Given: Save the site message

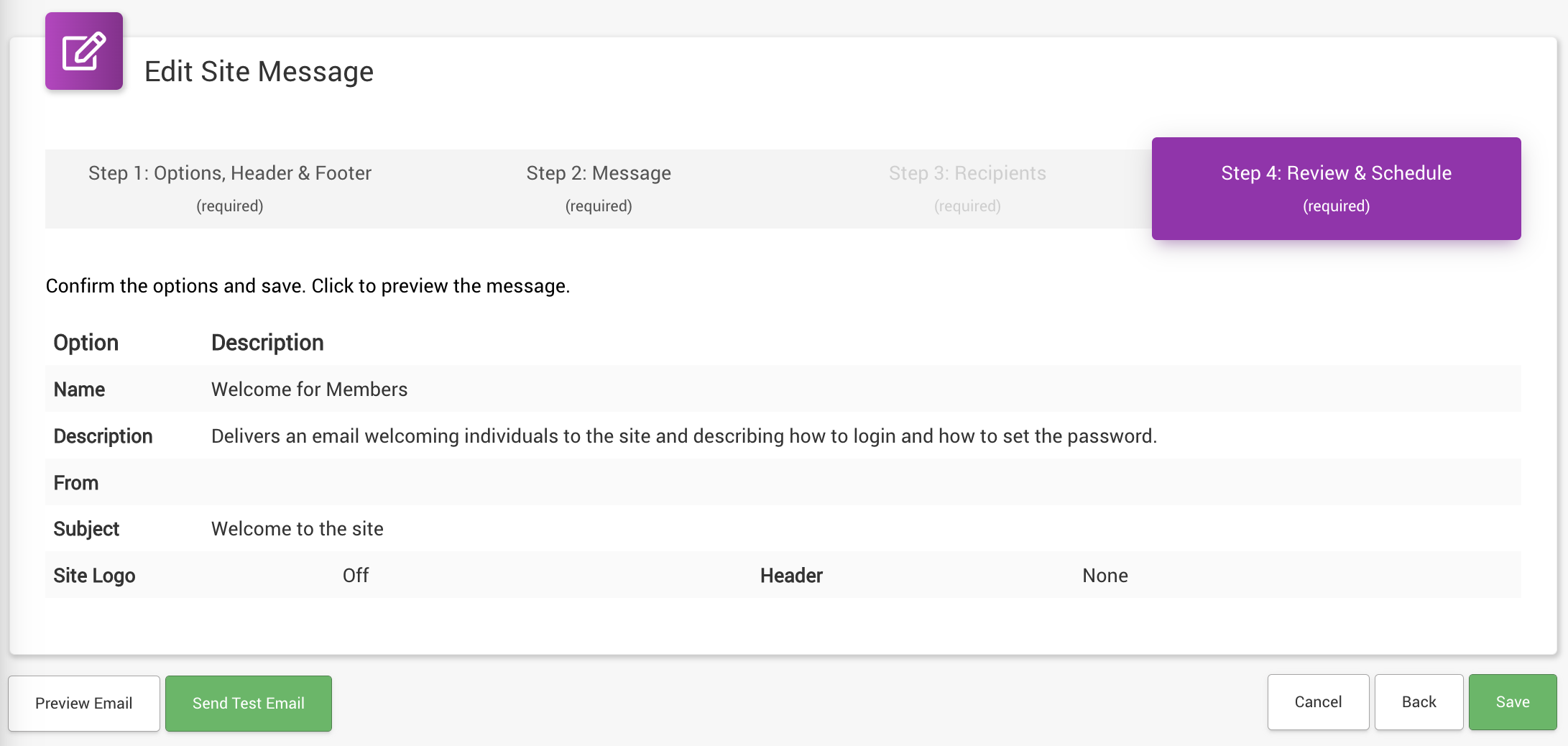Looking at the screenshot, I should pos(1512,701).
